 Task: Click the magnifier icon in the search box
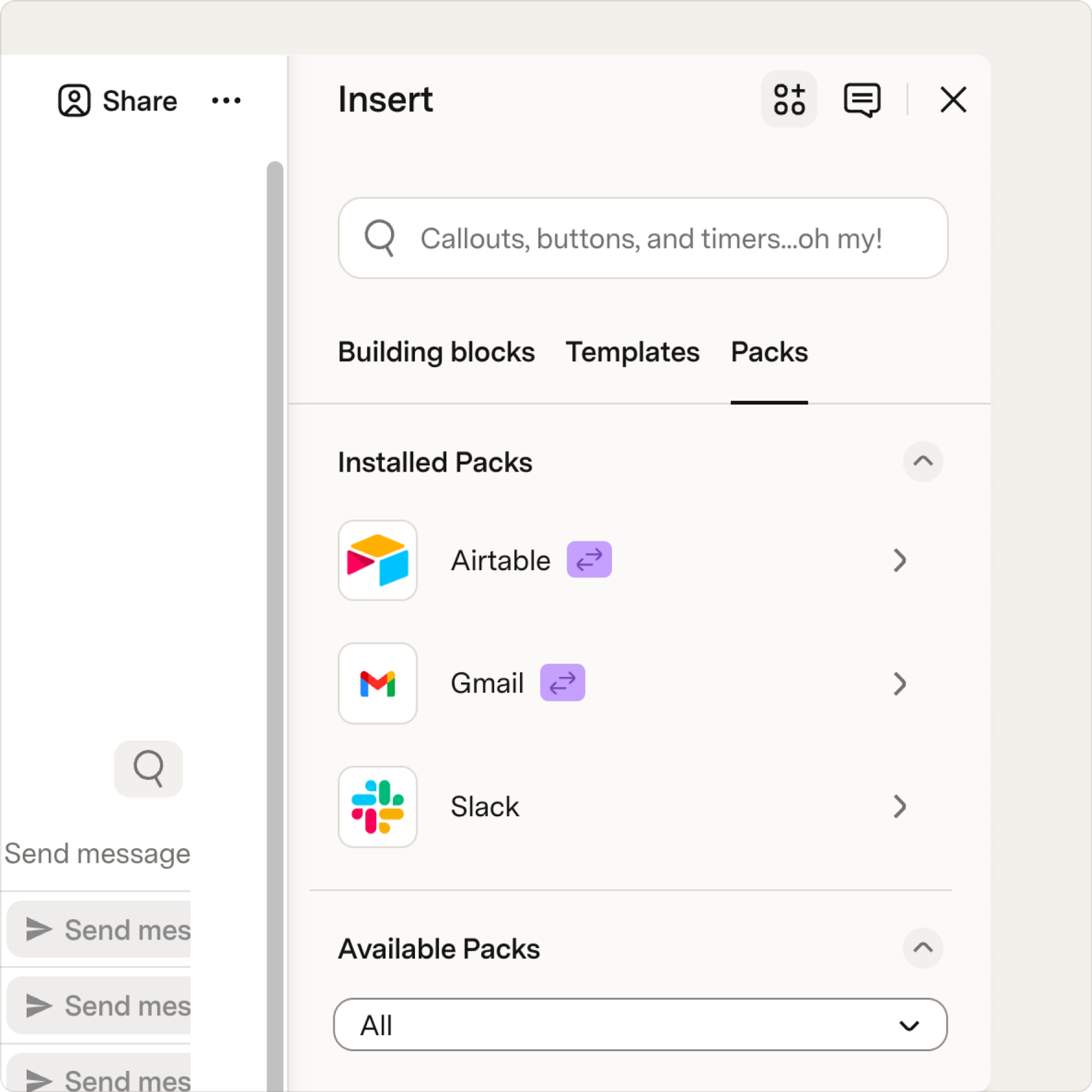(x=379, y=238)
